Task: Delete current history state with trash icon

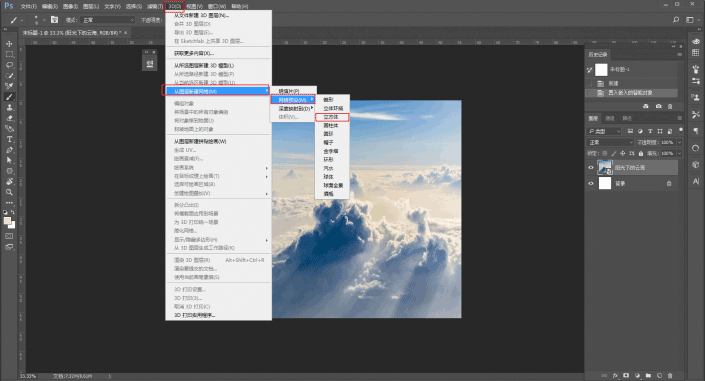Action: pos(670,106)
